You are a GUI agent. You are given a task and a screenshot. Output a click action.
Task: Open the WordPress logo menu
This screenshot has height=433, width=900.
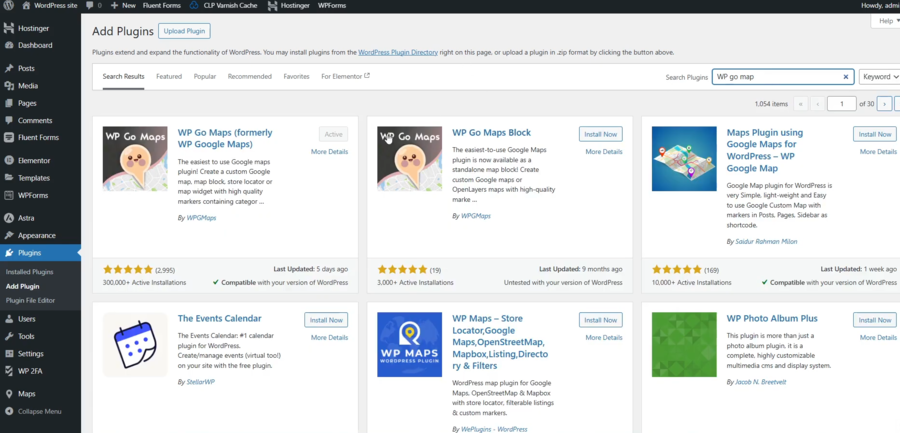(x=9, y=5)
